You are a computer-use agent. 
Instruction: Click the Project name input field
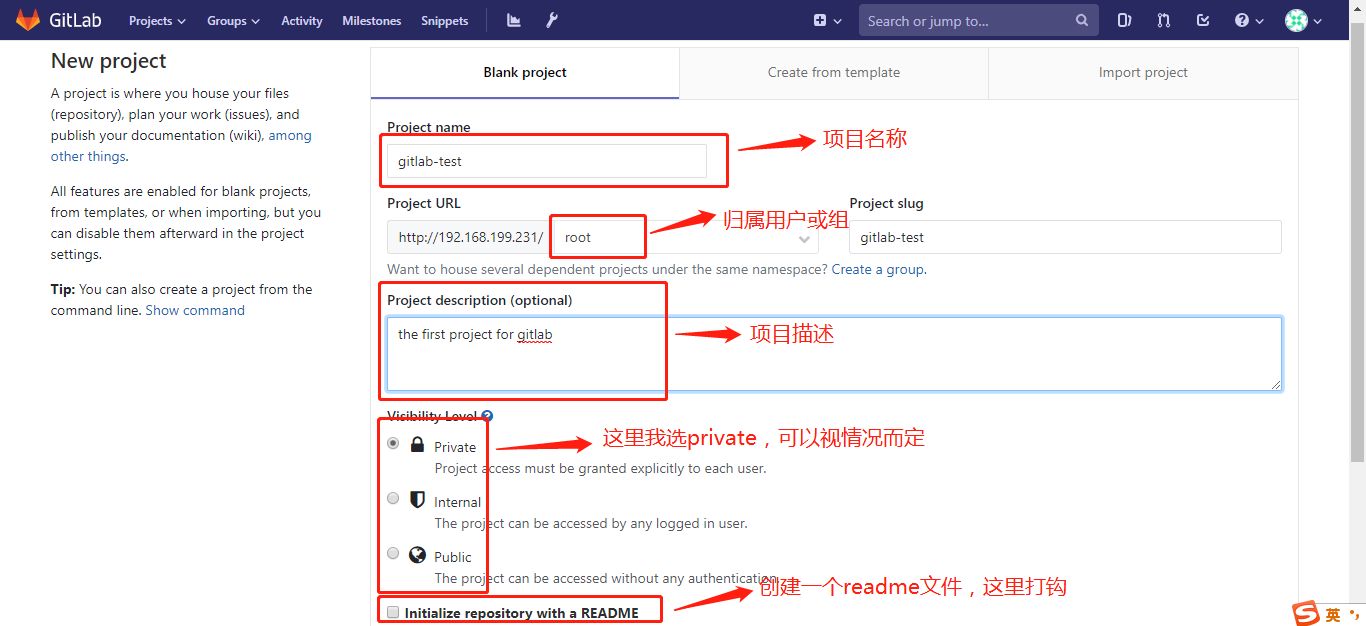coord(547,161)
